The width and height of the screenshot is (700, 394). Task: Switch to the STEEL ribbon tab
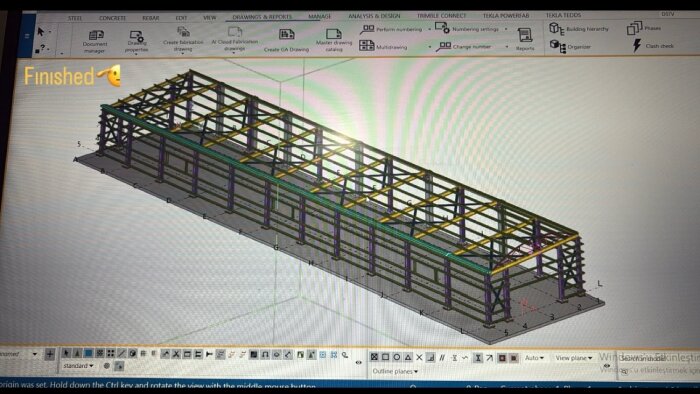pyautogui.click(x=75, y=18)
